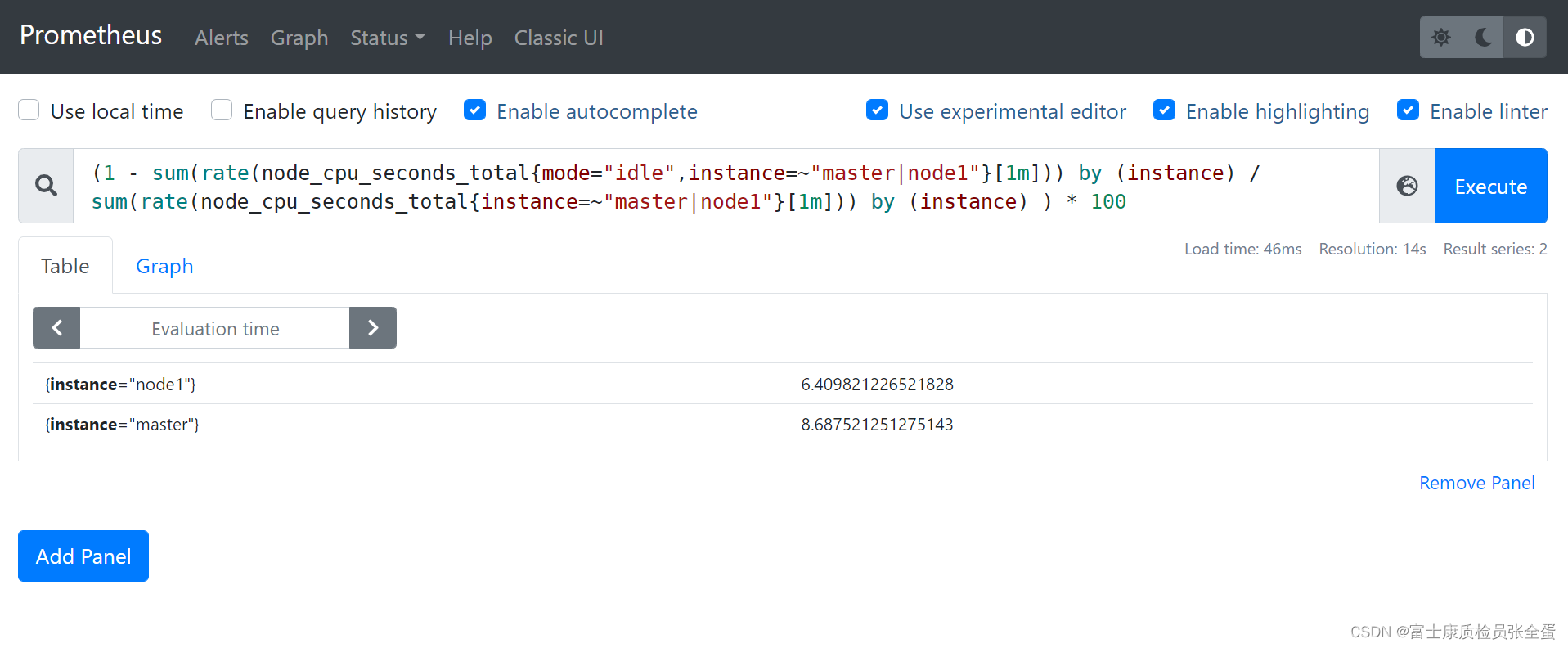This screenshot has height=648, width=1568.
Task: Click the Evaluation time input field
Action: [215, 328]
